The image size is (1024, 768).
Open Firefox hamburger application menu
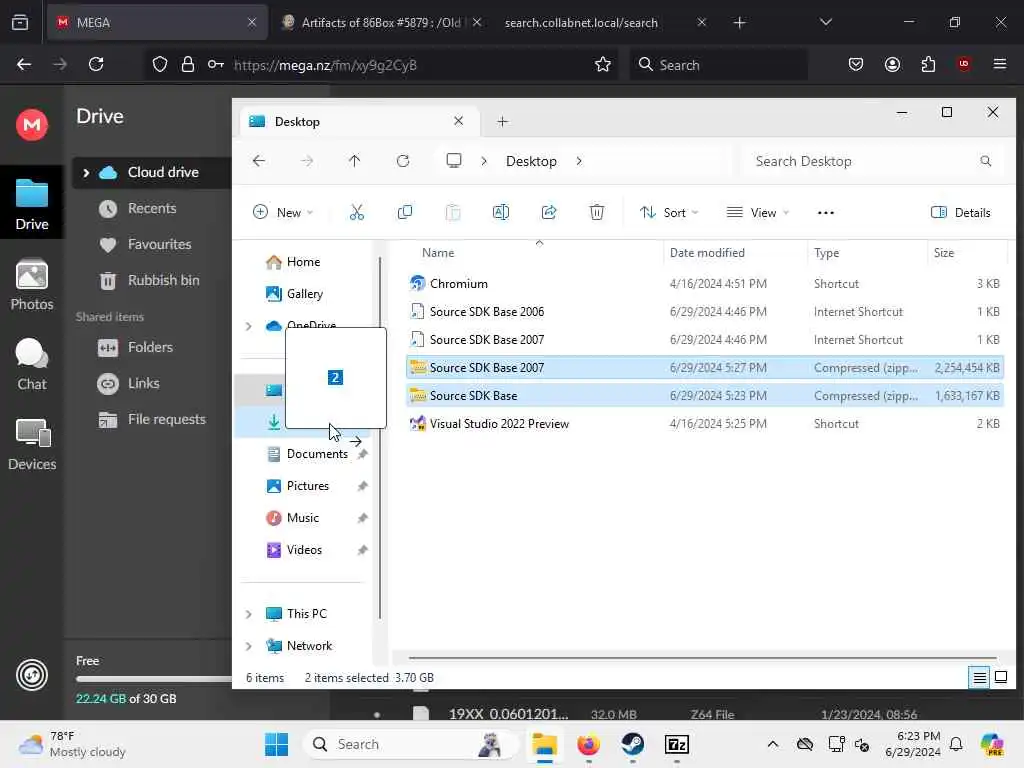point(1000,64)
